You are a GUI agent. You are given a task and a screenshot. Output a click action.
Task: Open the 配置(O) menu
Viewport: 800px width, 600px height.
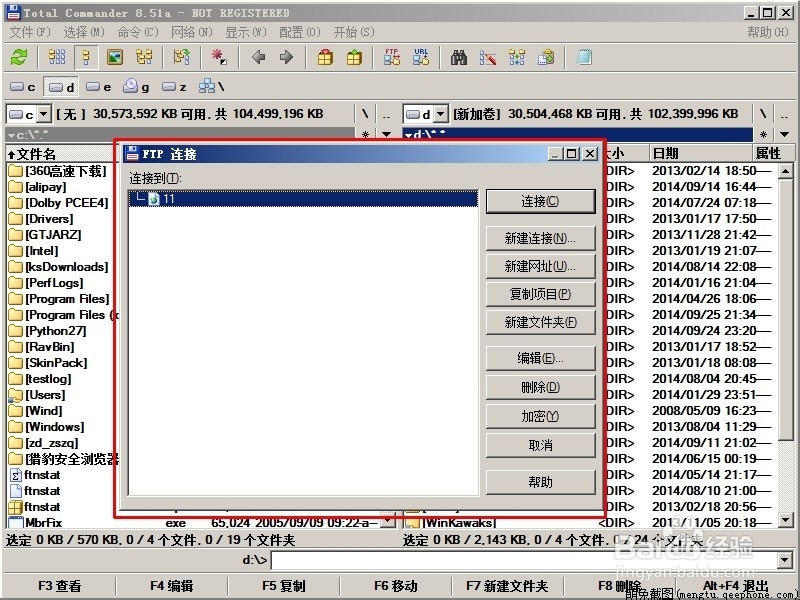point(300,32)
